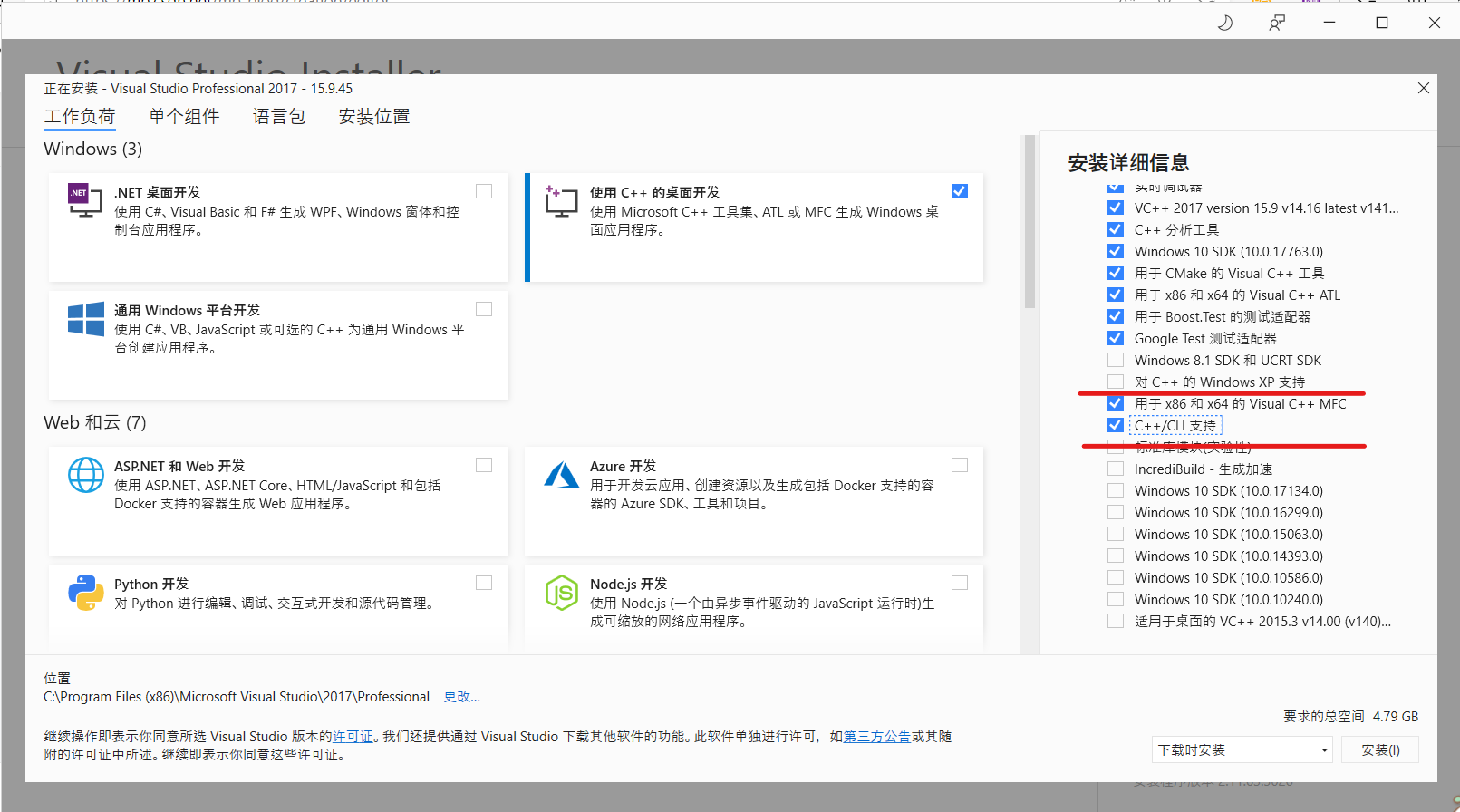Click the install path C:\Program Files (x86) text
Screen dimensions: 1460x812
(237, 696)
